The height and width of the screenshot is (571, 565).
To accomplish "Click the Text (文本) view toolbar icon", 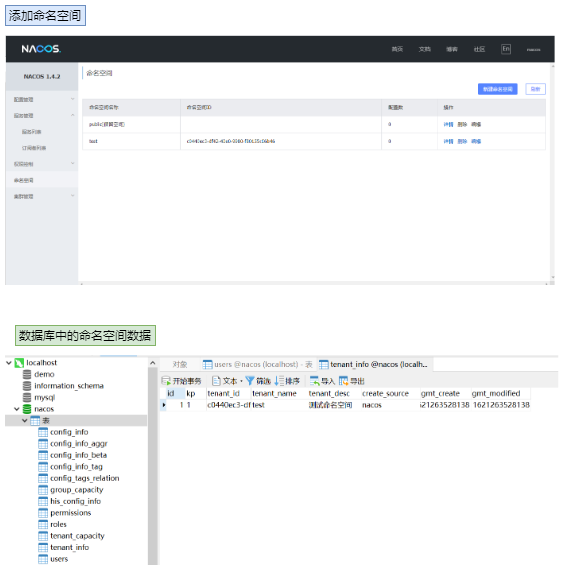I will [x=216, y=381].
